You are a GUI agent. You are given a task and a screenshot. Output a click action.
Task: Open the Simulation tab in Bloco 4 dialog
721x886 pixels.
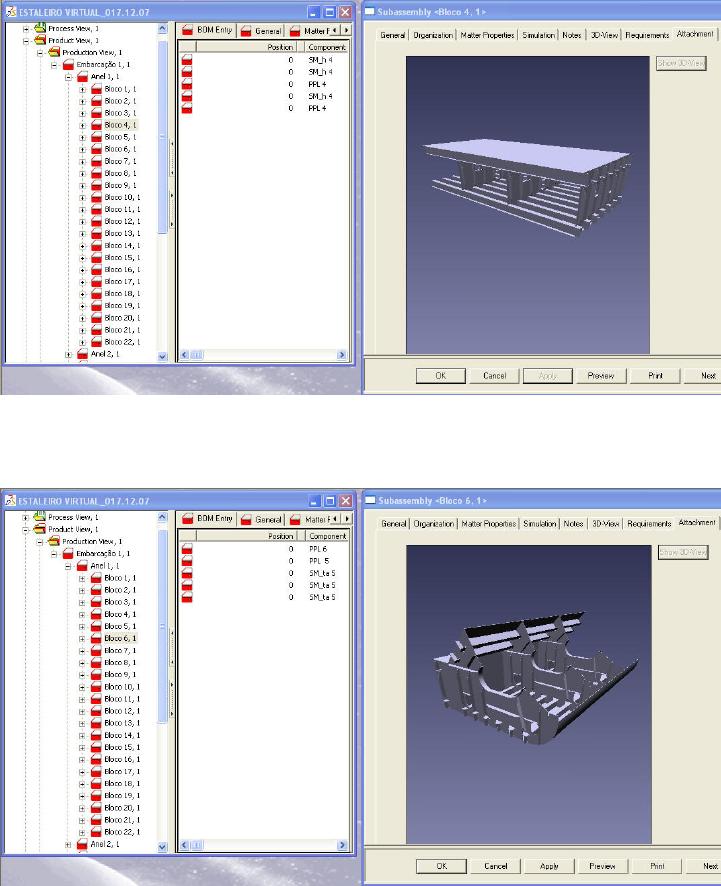point(538,35)
